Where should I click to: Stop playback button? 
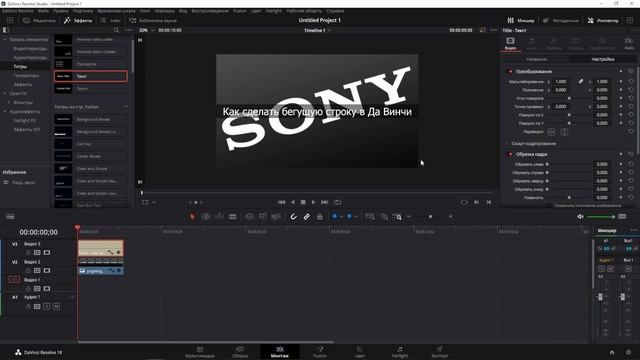(x=303, y=202)
